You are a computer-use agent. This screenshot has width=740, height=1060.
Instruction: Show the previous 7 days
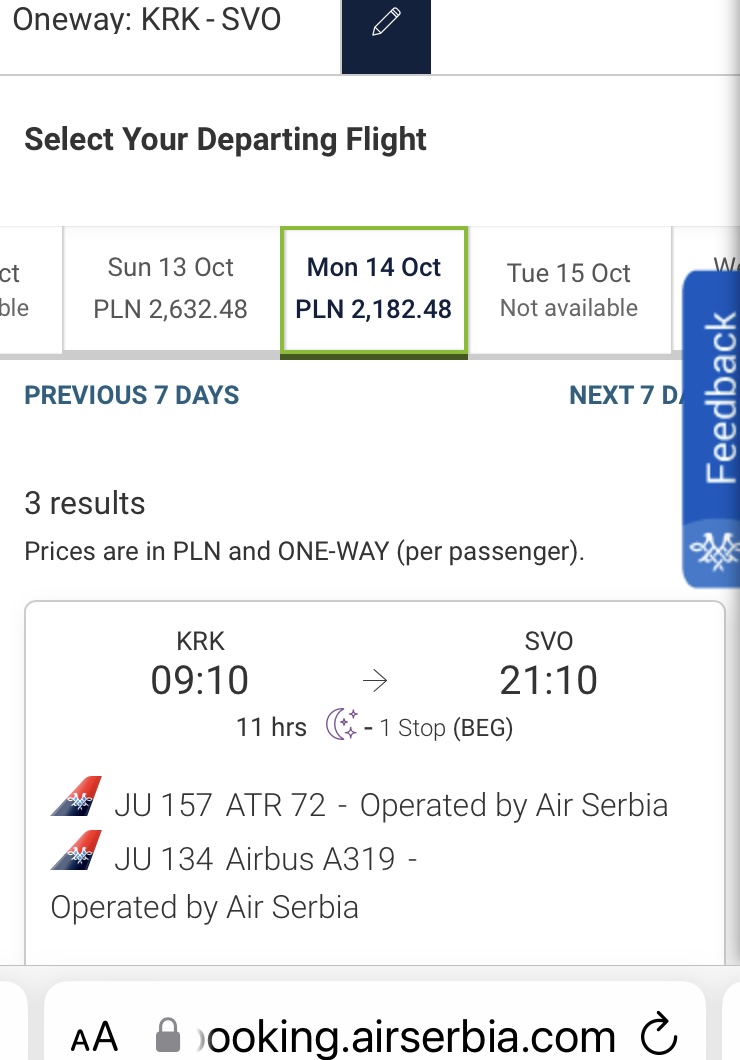click(x=132, y=395)
